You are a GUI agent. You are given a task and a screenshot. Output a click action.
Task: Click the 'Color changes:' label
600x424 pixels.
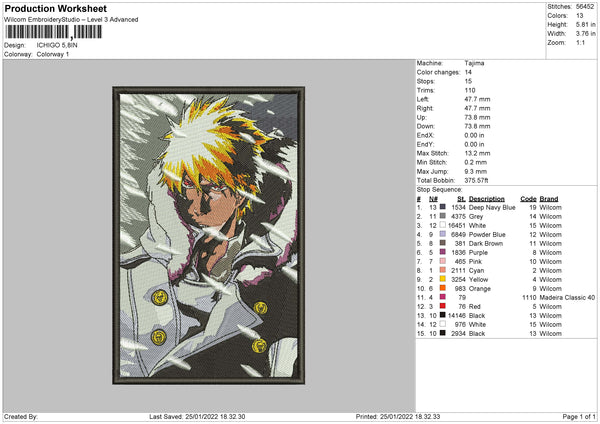pyautogui.click(x=438, y=72)
